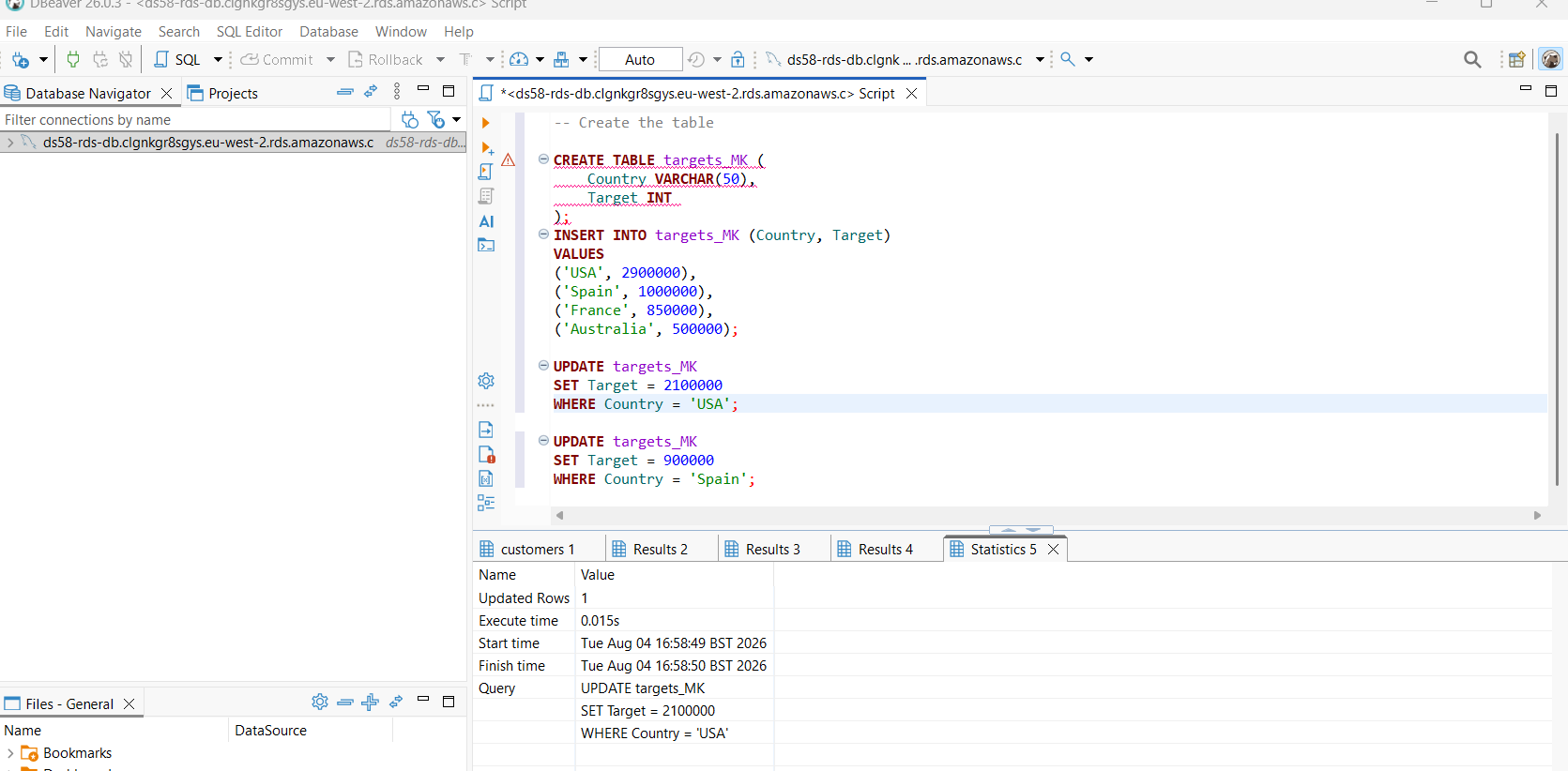The width and height of the screenshot is (1568, 771).
Task: Toggle link with editor in Files panel
Action: coord(396,702)
